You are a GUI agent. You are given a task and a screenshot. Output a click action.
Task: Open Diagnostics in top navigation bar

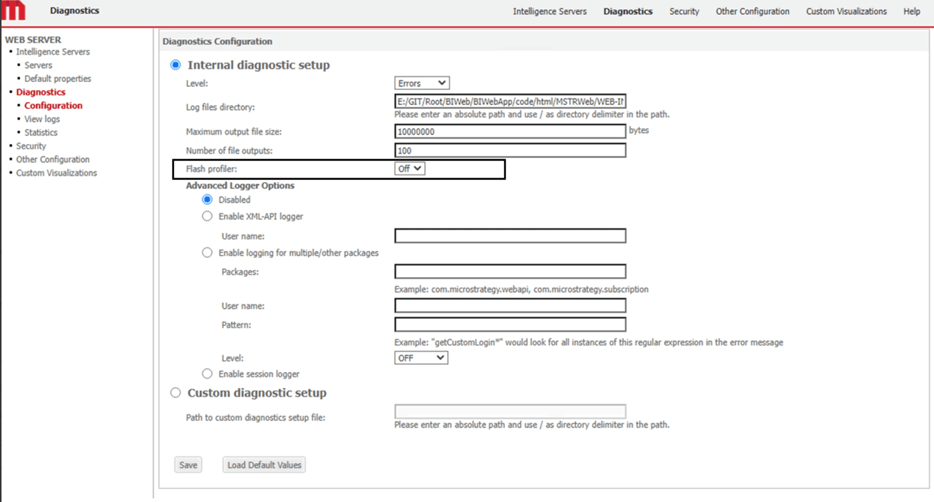point(628,11)
